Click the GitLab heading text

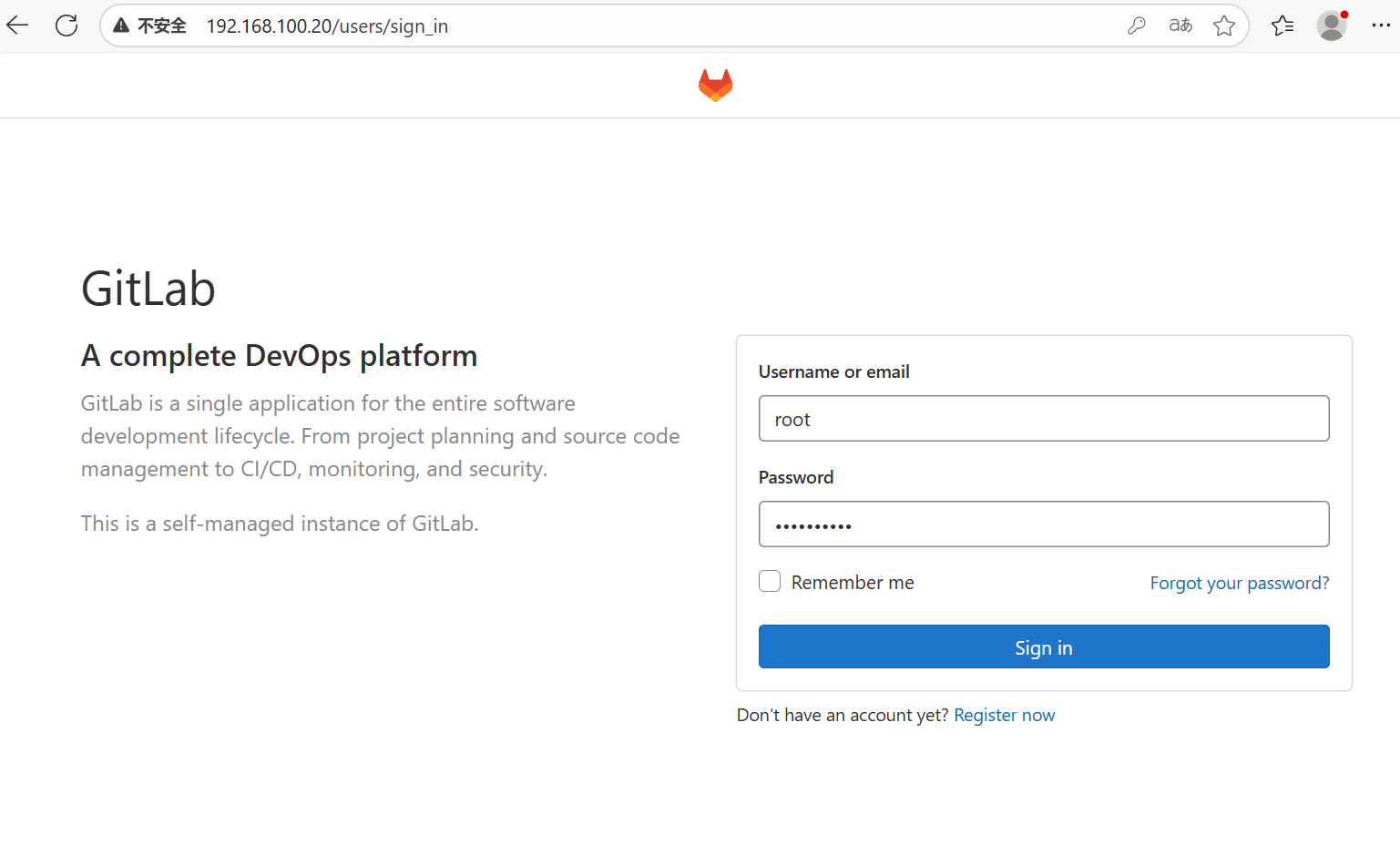[148, 289]
